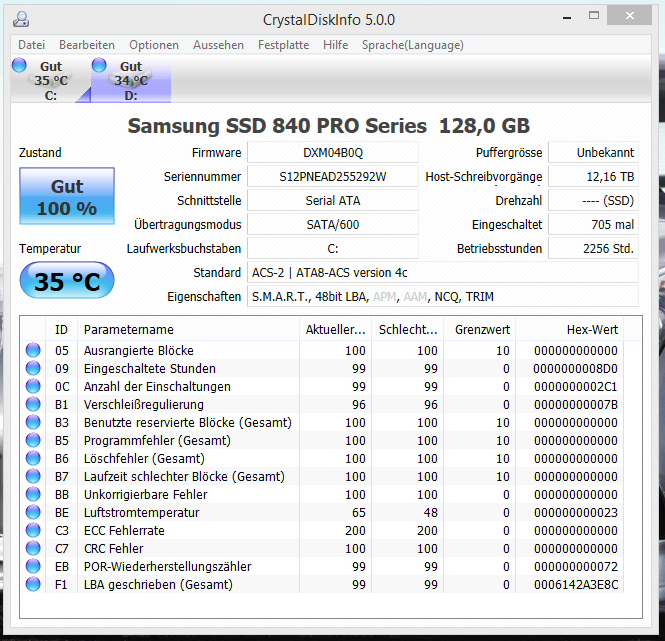665x641 pixels.
Task: Click hex value 0000000008D0
Action: pyautogui.click(x=576, y=369)
